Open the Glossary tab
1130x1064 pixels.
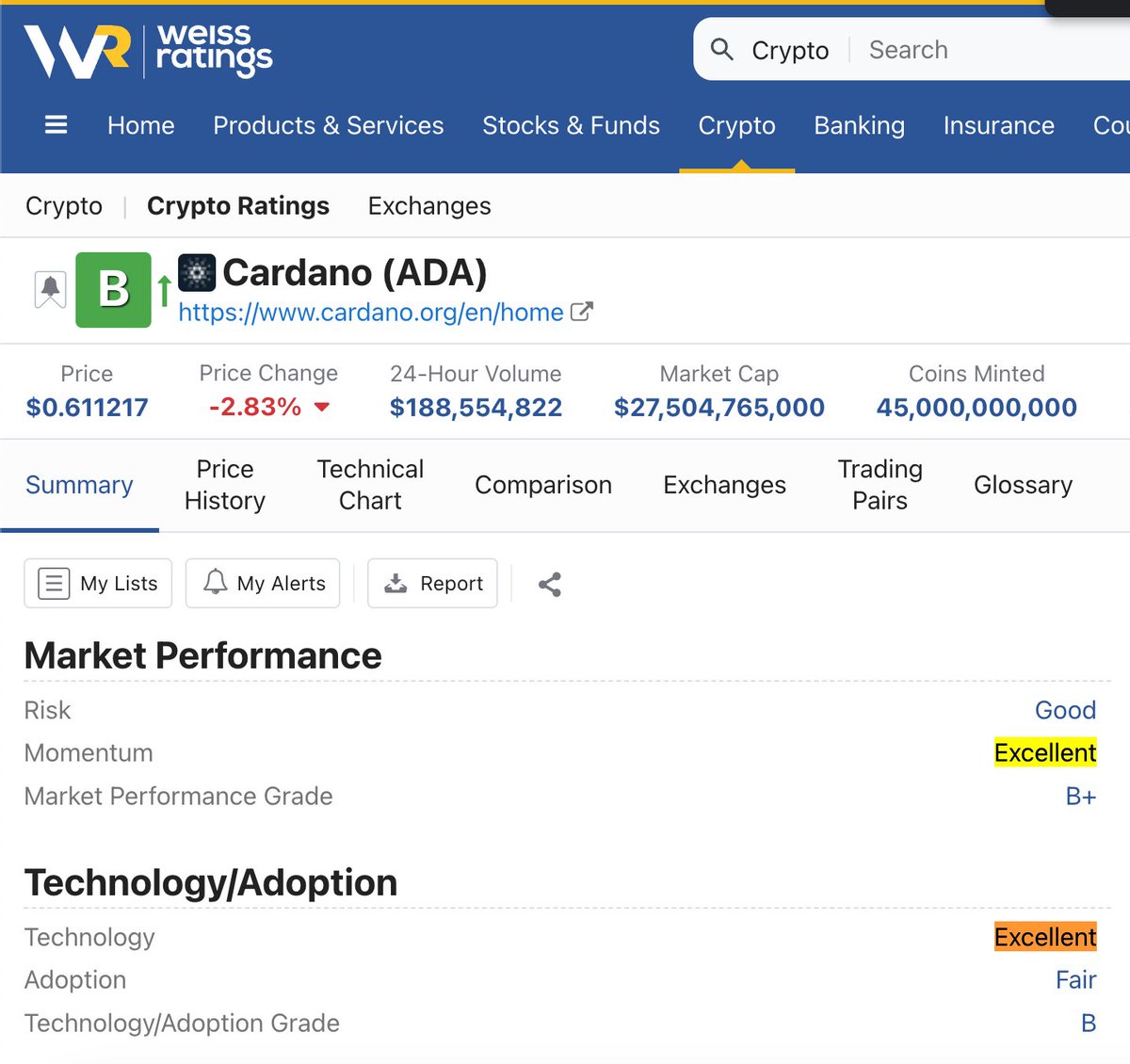click(x=1024, y=485)
